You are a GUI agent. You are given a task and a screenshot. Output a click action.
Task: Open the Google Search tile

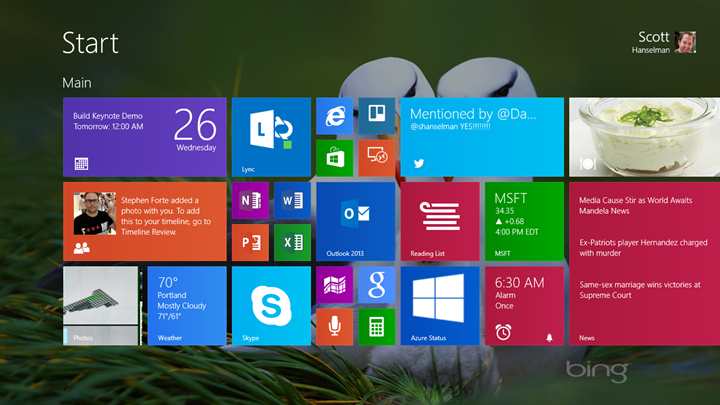377,285
